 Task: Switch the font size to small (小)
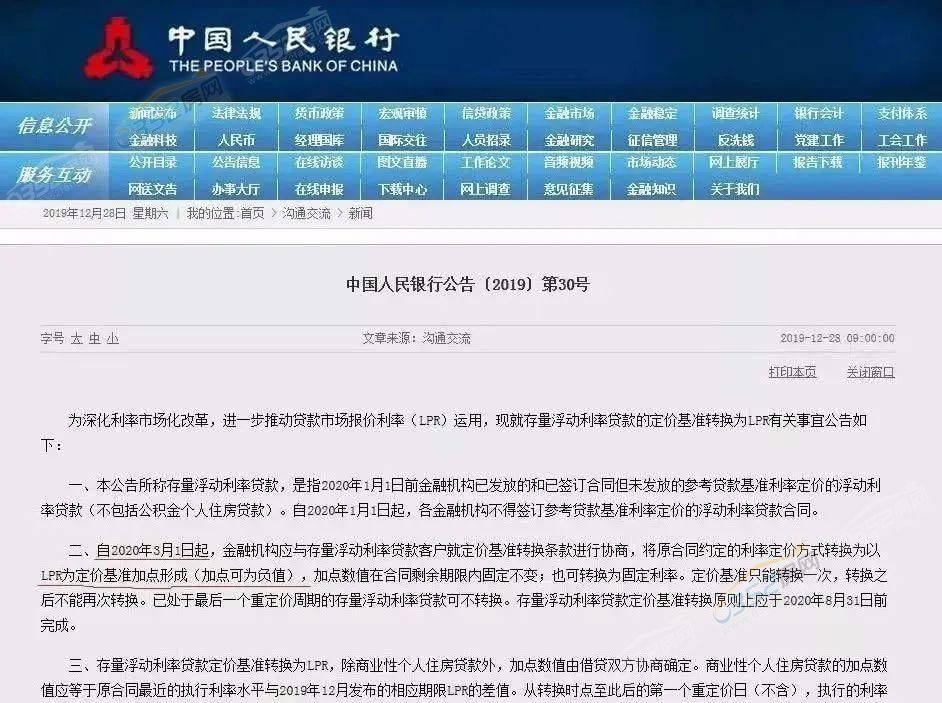(113, 339)
